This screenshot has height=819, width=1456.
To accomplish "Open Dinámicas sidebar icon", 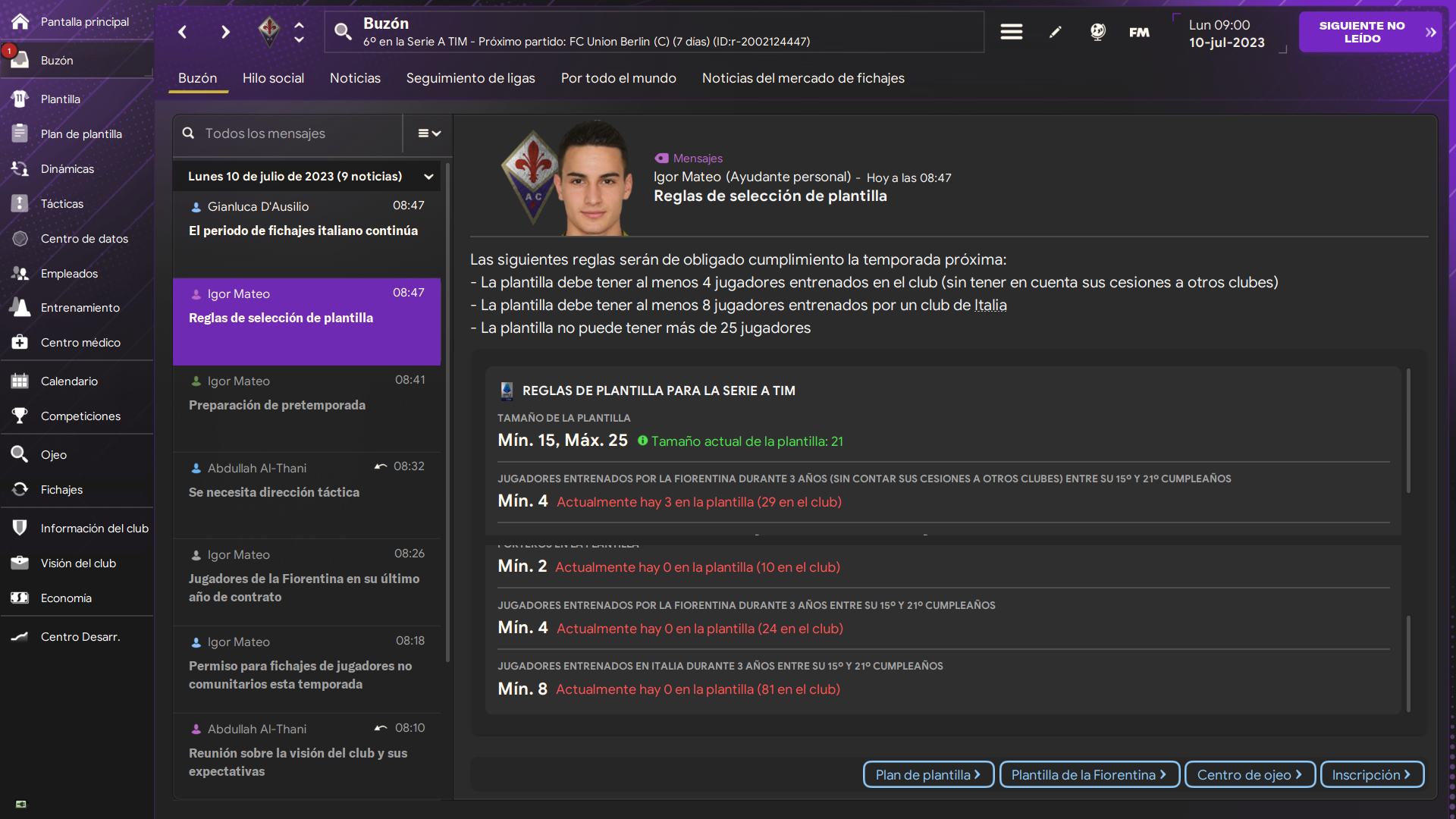I will [20, 168].
